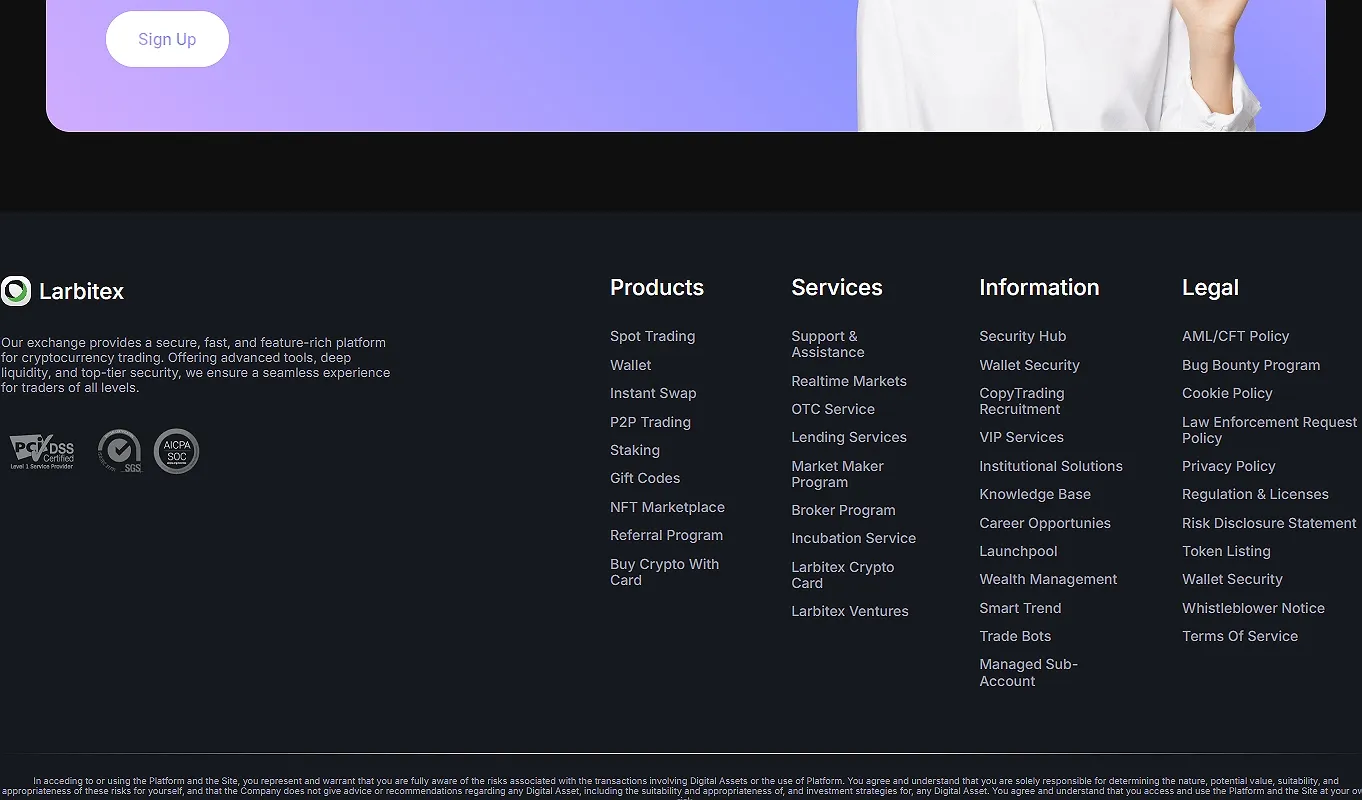This screenshot has width=1362, height=800.
Task: Open Launchpool in Information column
Action: (1018, 551)
